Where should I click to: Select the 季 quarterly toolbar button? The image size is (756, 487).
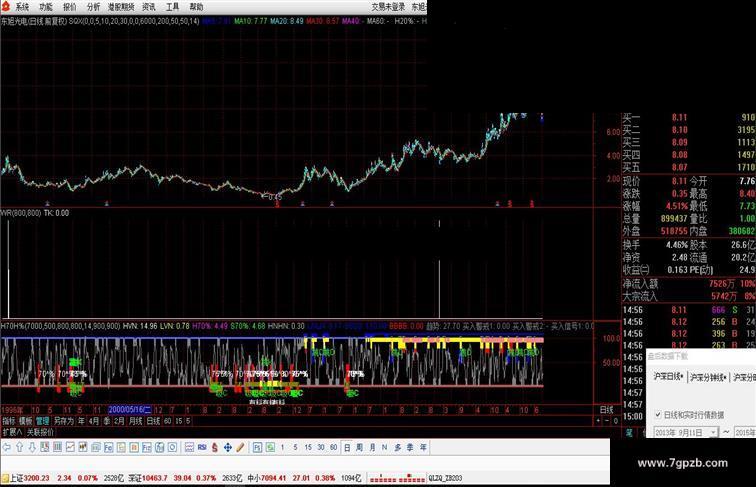click(410, 447)
